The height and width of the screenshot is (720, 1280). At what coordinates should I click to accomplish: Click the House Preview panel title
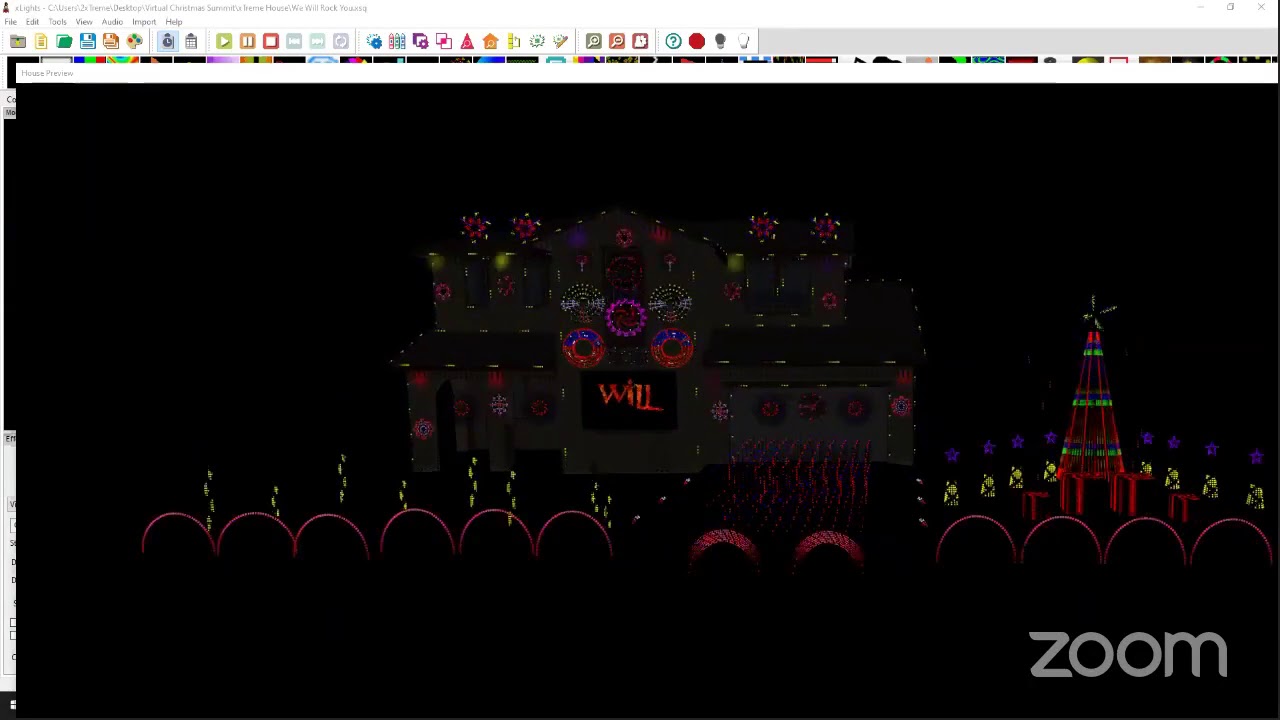47,73
